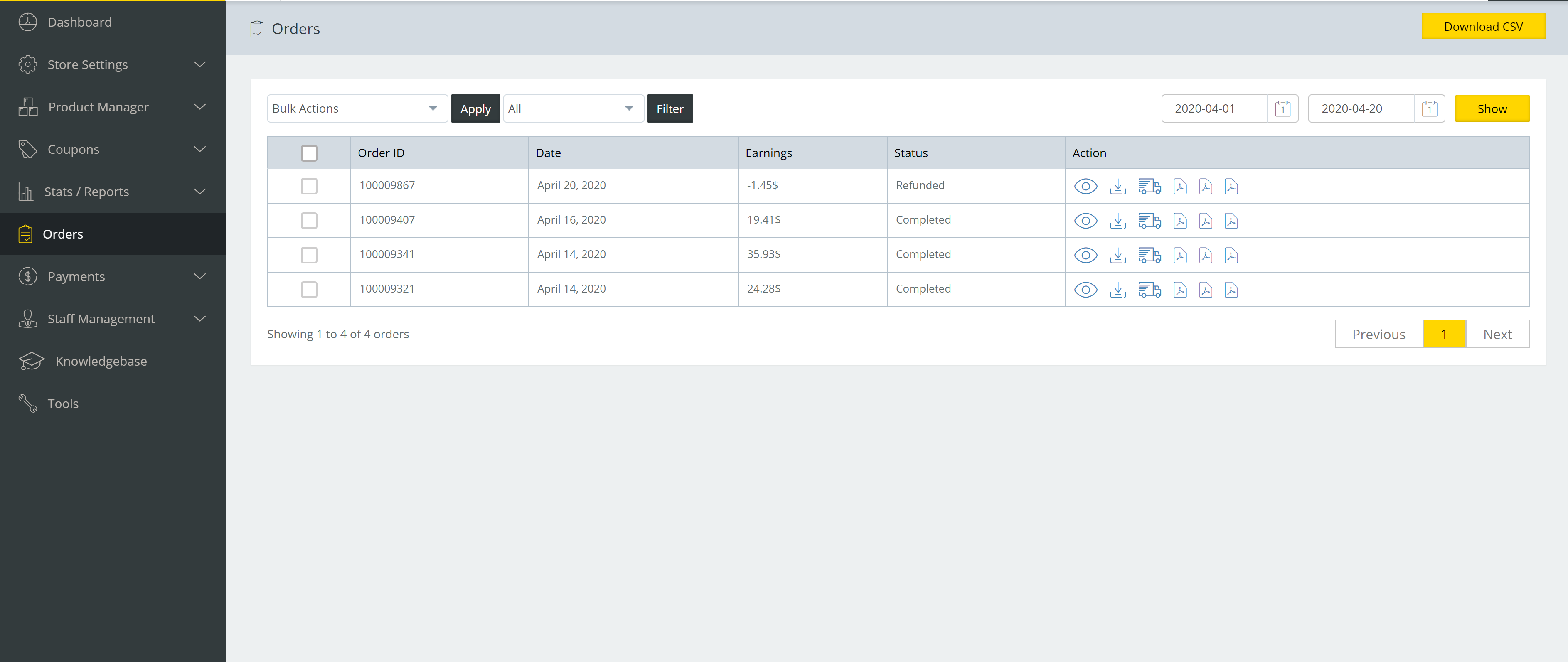This screenshot has width=1568, height=662.
Task: Download order 100009407 via the download icon
Action: [1118, 221]
